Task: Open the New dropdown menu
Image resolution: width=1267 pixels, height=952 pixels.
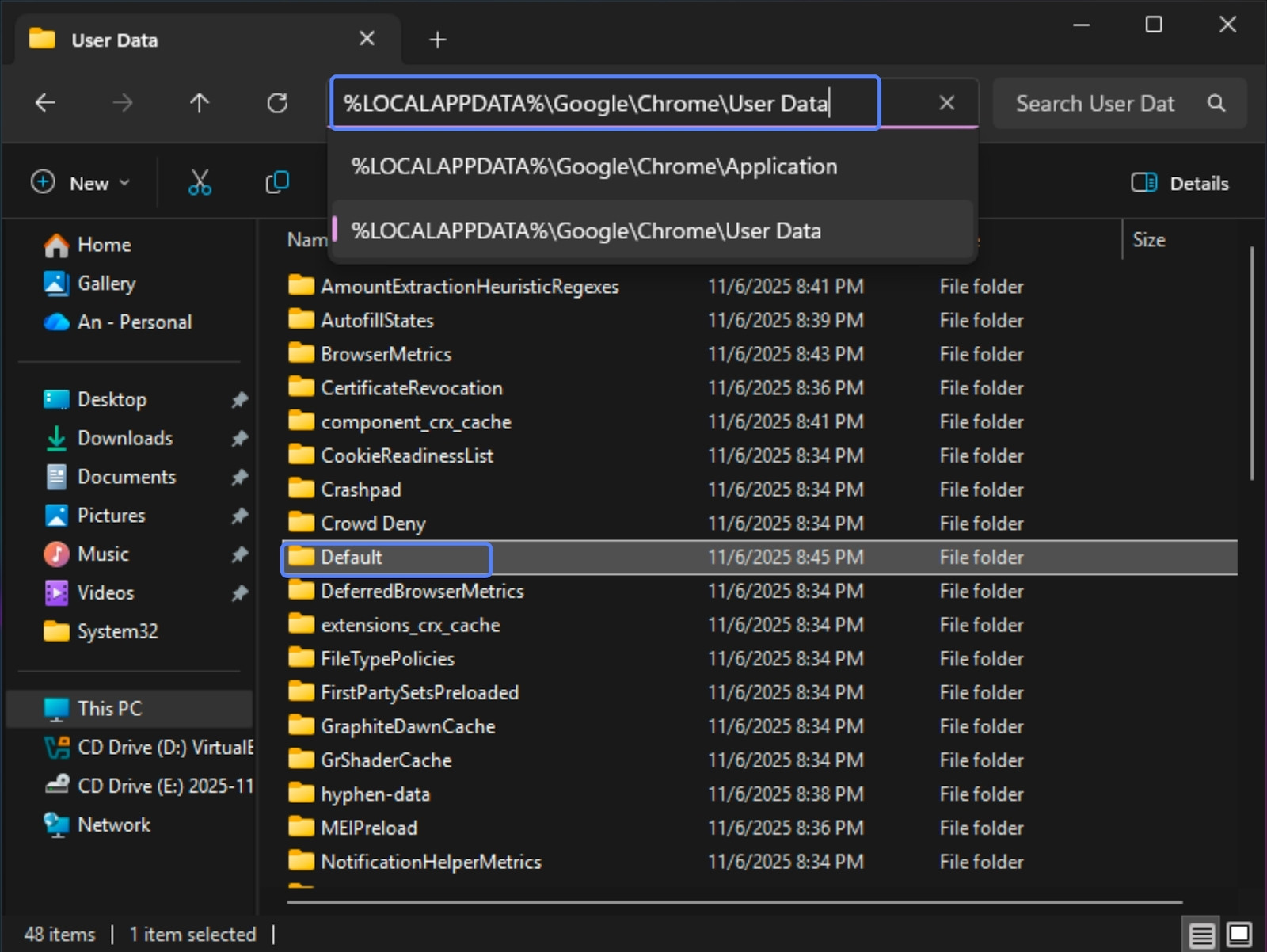Action: coord(80,183)
